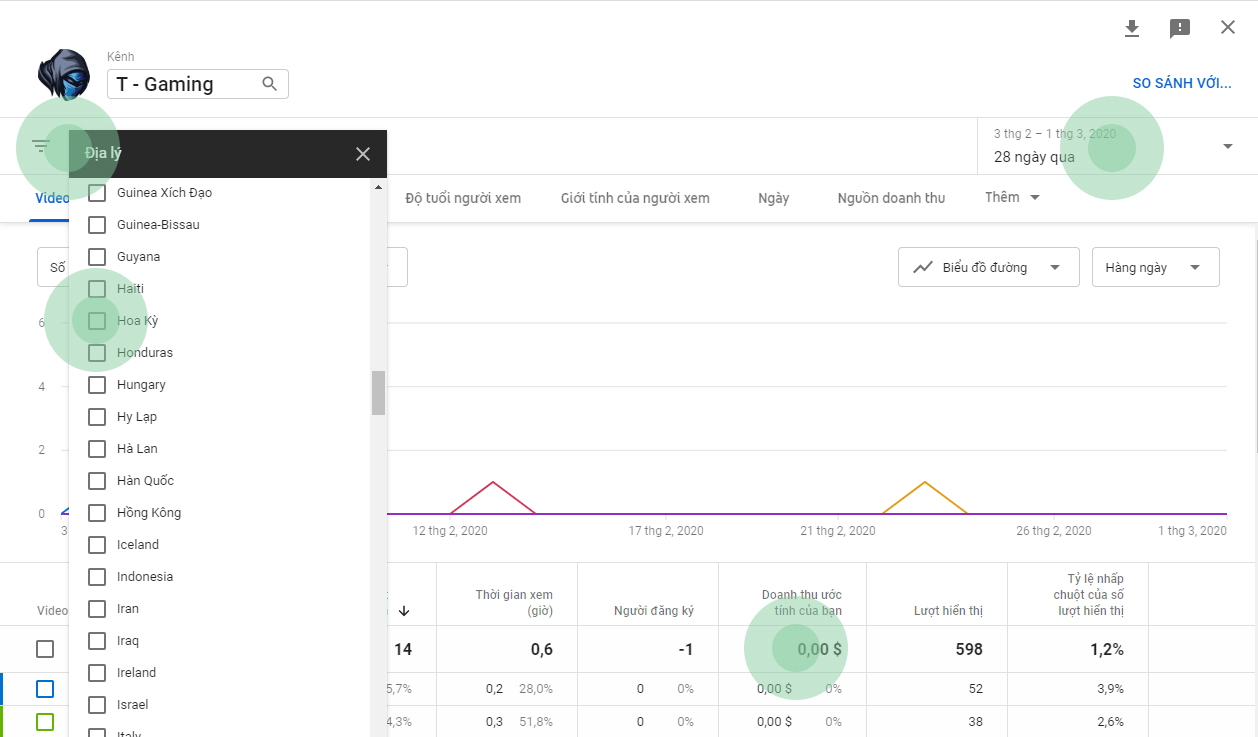Enable the Ireland checkbox
The width and height of the screenshot is (1258, 737).
(97, 673)
